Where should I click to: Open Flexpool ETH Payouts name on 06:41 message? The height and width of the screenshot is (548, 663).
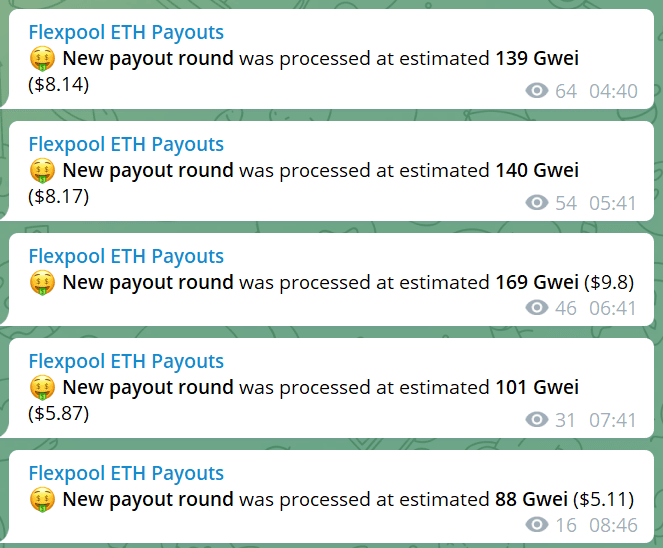click(126, 257)
